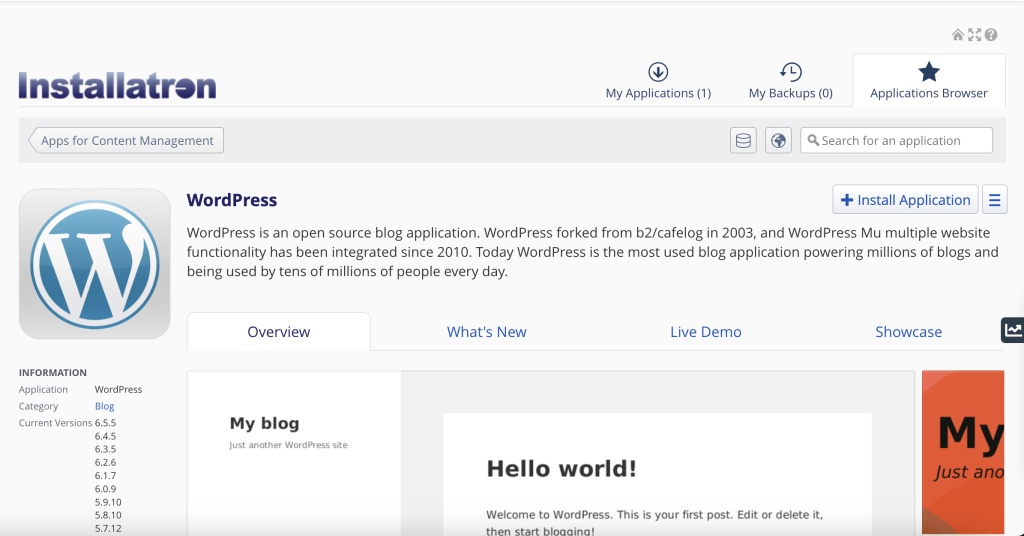
Task: Click the Install Application button
Action: coord(905,200)
